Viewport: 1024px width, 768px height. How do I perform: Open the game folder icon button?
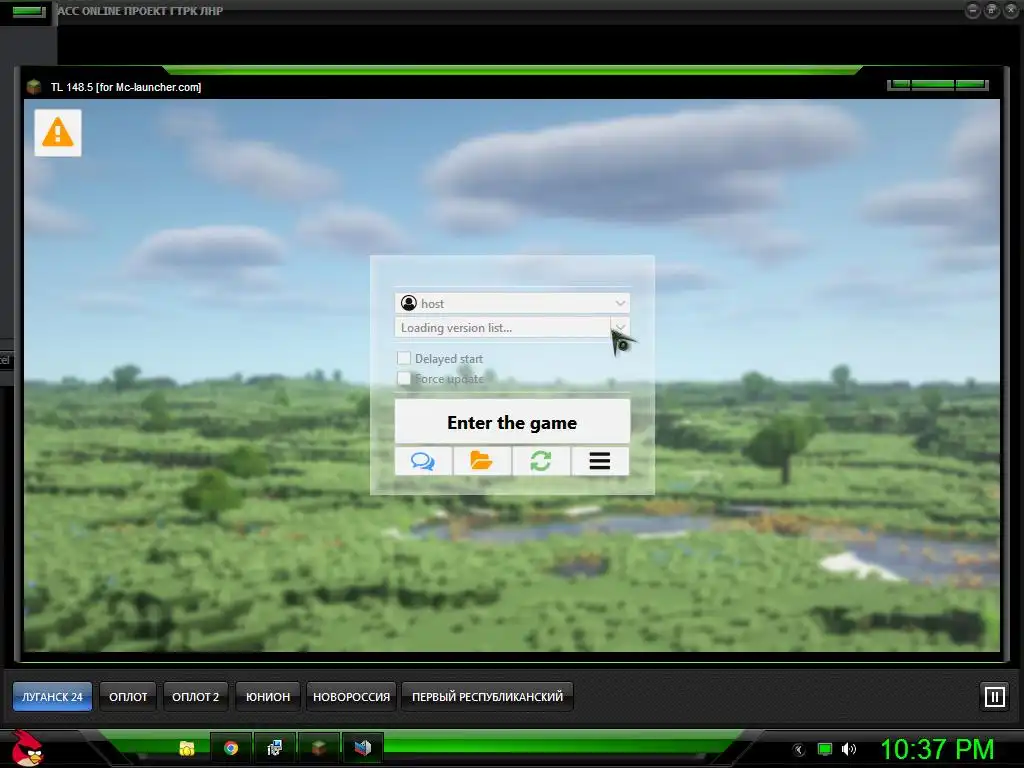(x=482, y=461)
